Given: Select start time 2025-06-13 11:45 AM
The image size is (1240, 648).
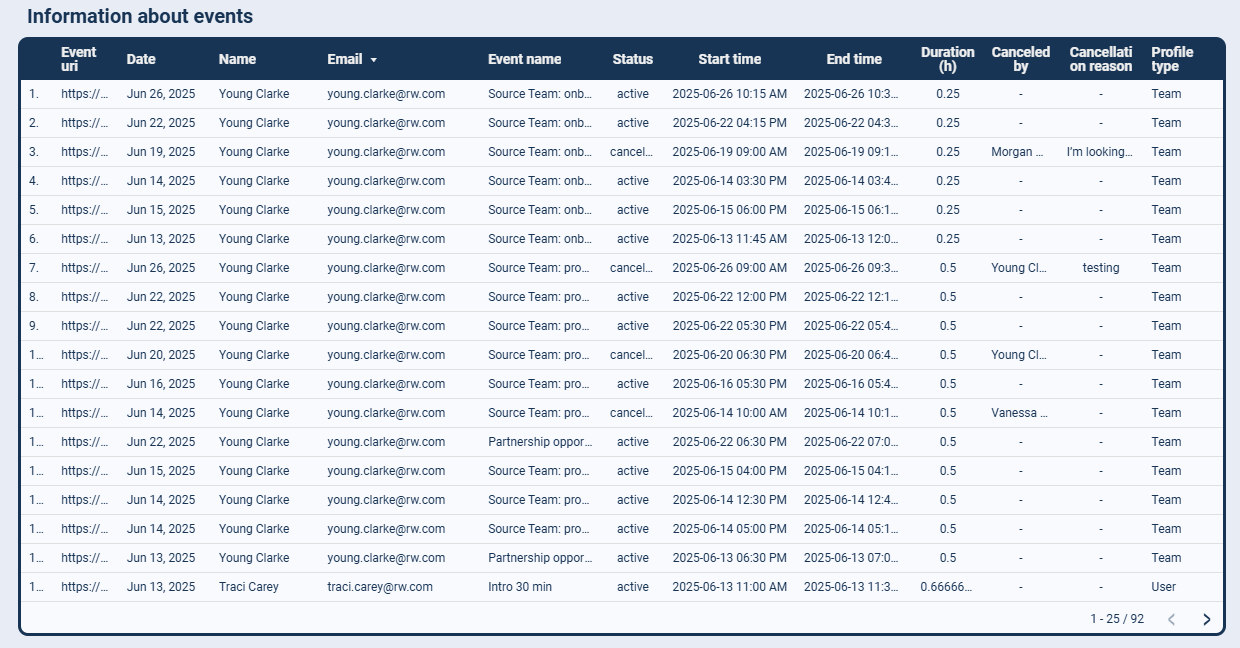Looking at the screenshot, I should point(729,239).
